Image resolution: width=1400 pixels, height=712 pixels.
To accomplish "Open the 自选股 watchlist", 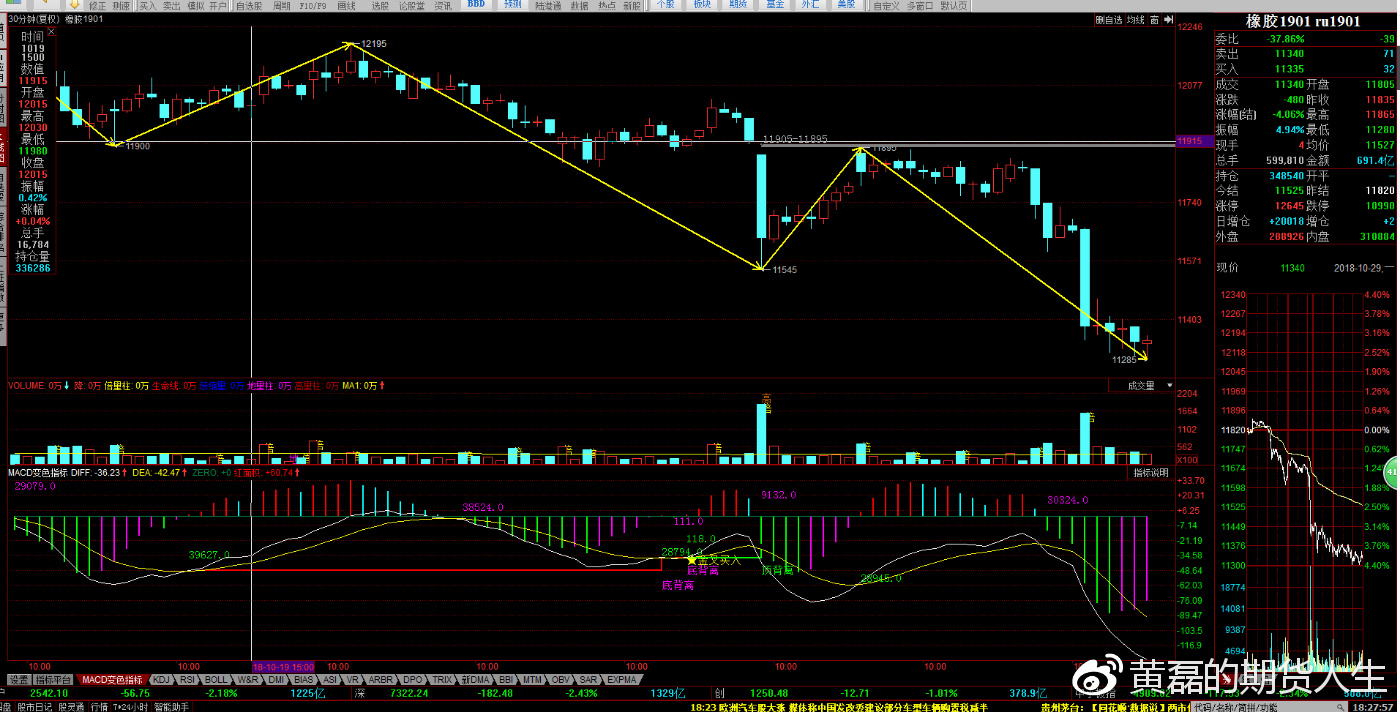I will [248, 5].
